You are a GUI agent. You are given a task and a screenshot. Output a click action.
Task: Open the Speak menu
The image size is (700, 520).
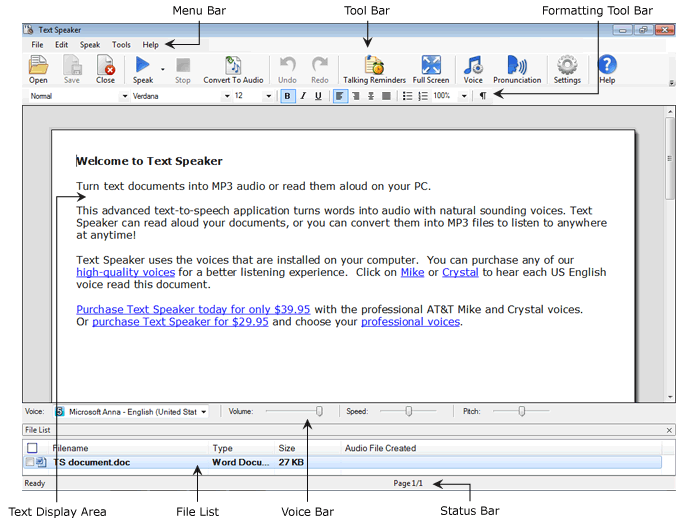click(90, 45)
